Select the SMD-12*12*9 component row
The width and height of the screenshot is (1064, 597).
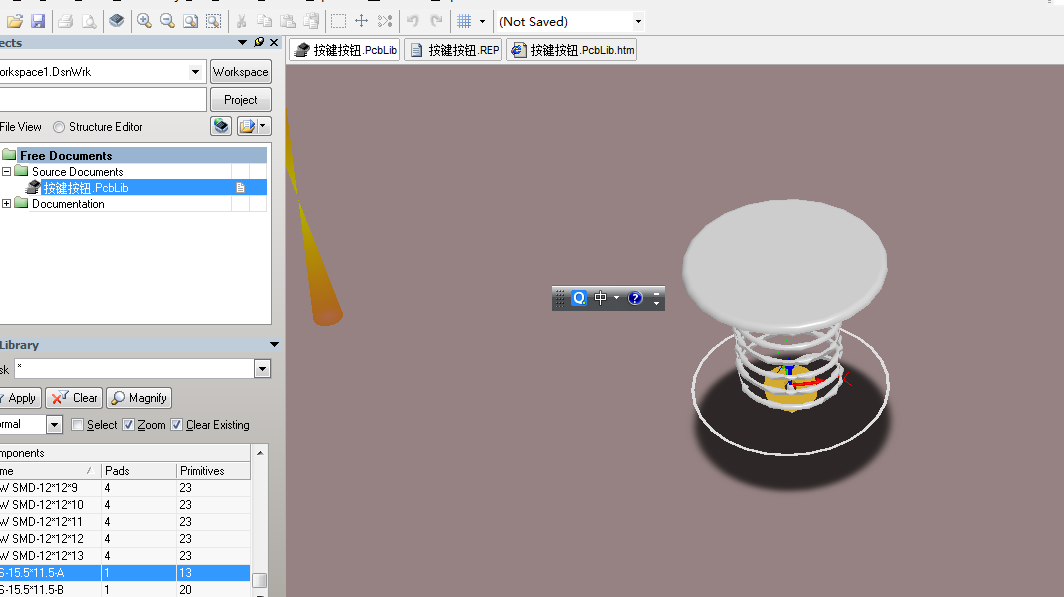(x=125, y=488)
